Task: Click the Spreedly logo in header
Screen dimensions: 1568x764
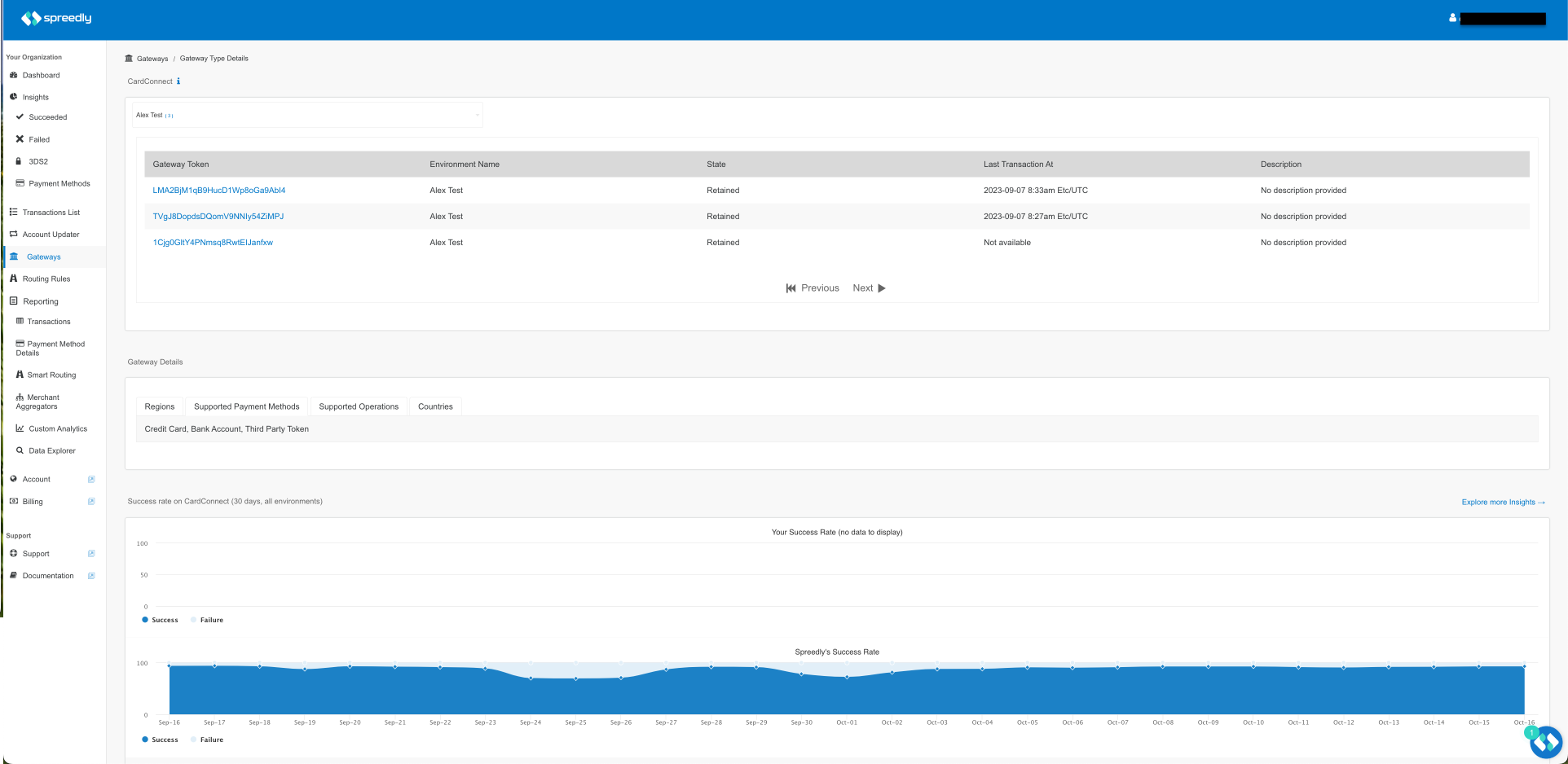Action: pyautogui.click(x=56, y=18)
